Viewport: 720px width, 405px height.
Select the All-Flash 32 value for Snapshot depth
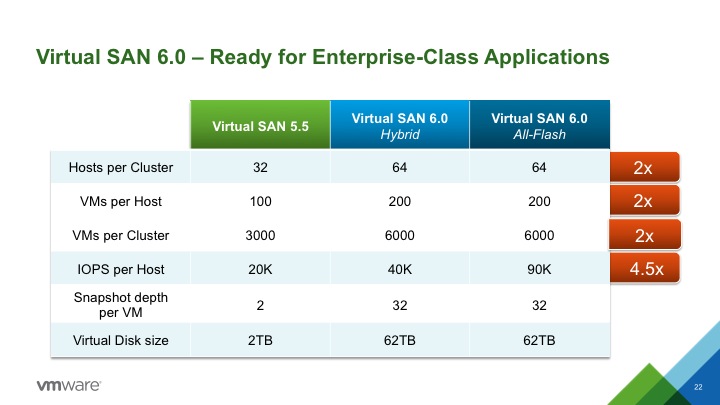pyautogui.click(x=539, y=305)
